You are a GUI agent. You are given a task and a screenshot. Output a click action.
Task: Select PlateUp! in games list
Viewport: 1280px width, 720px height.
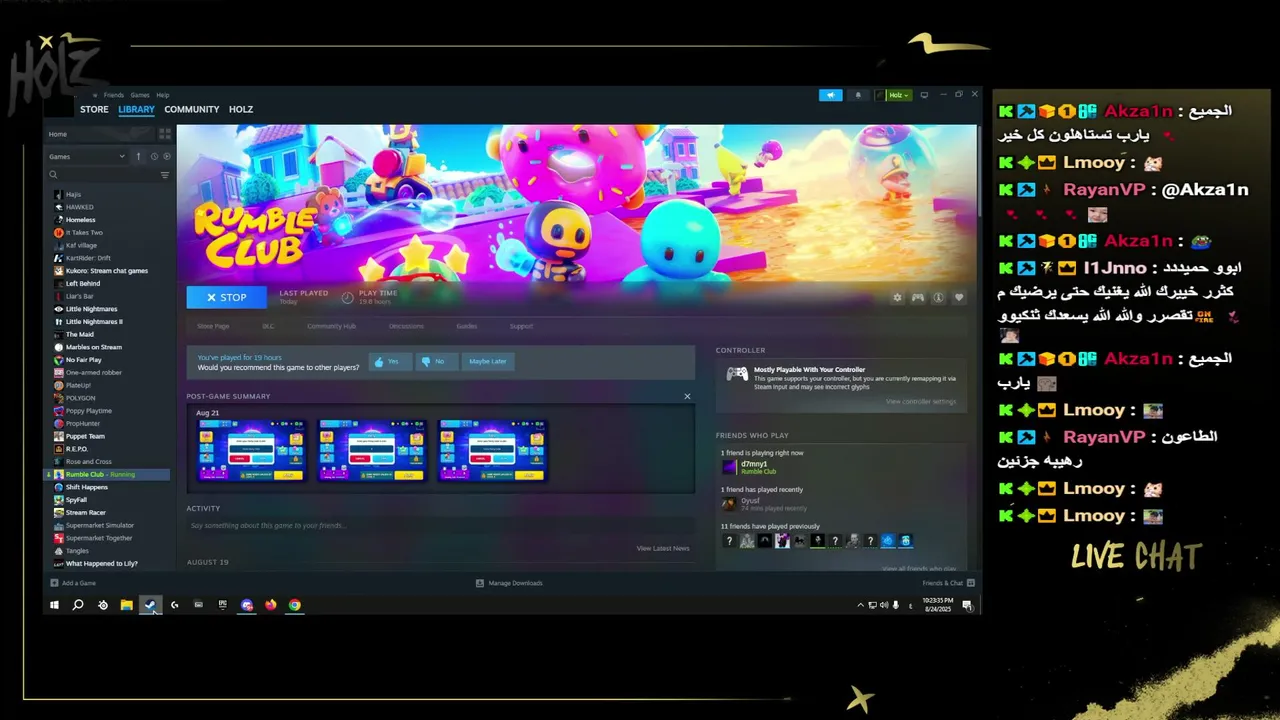click(78, 385)
